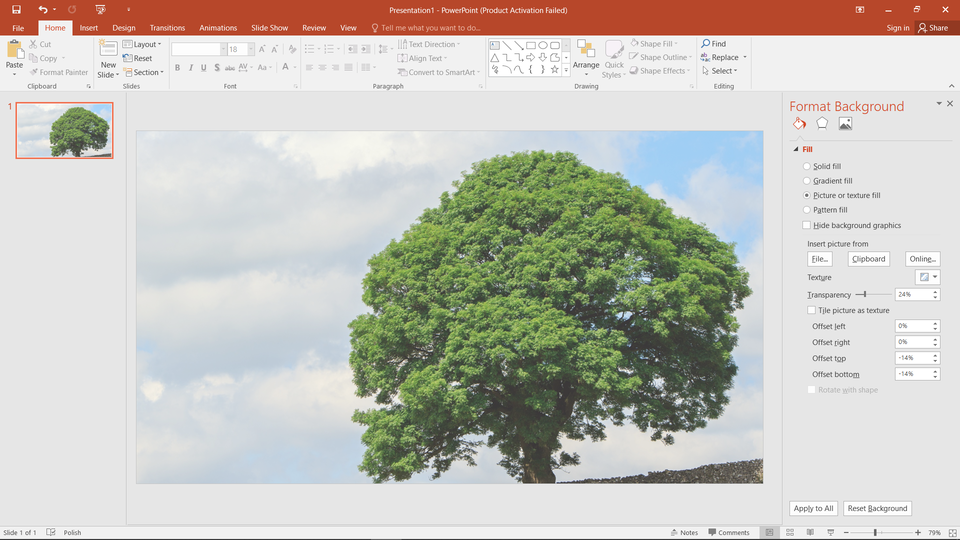Click the Arrange icon in Drawing group
Image resolution: width=960 pixels, height=540 pixels.
click(x=586, y=50)
